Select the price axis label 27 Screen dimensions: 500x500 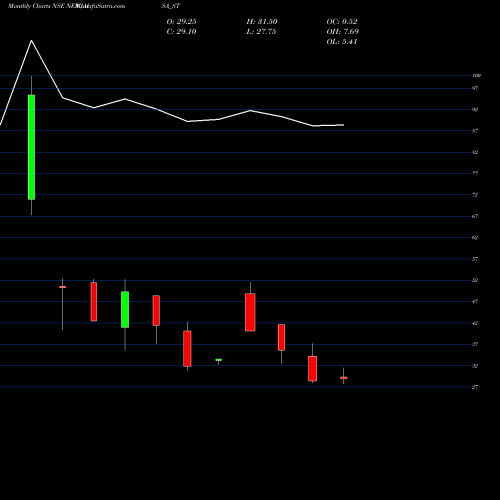tap(475, 387)
